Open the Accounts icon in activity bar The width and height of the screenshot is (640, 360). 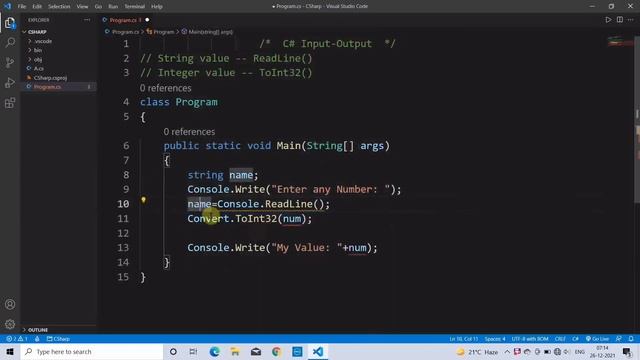point(10,304)
